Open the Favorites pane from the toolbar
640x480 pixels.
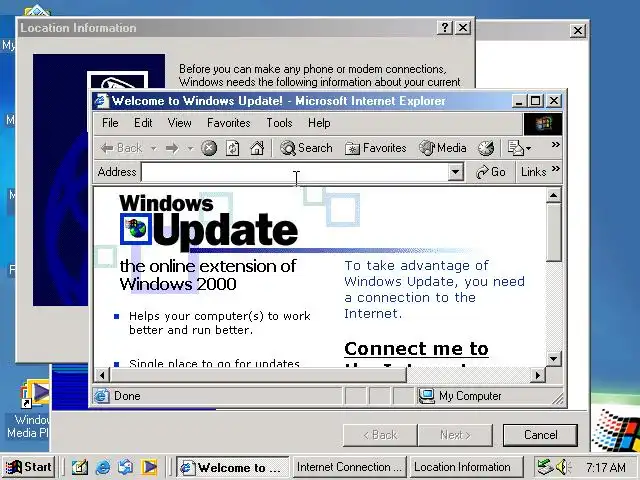[x=376, y=148]
